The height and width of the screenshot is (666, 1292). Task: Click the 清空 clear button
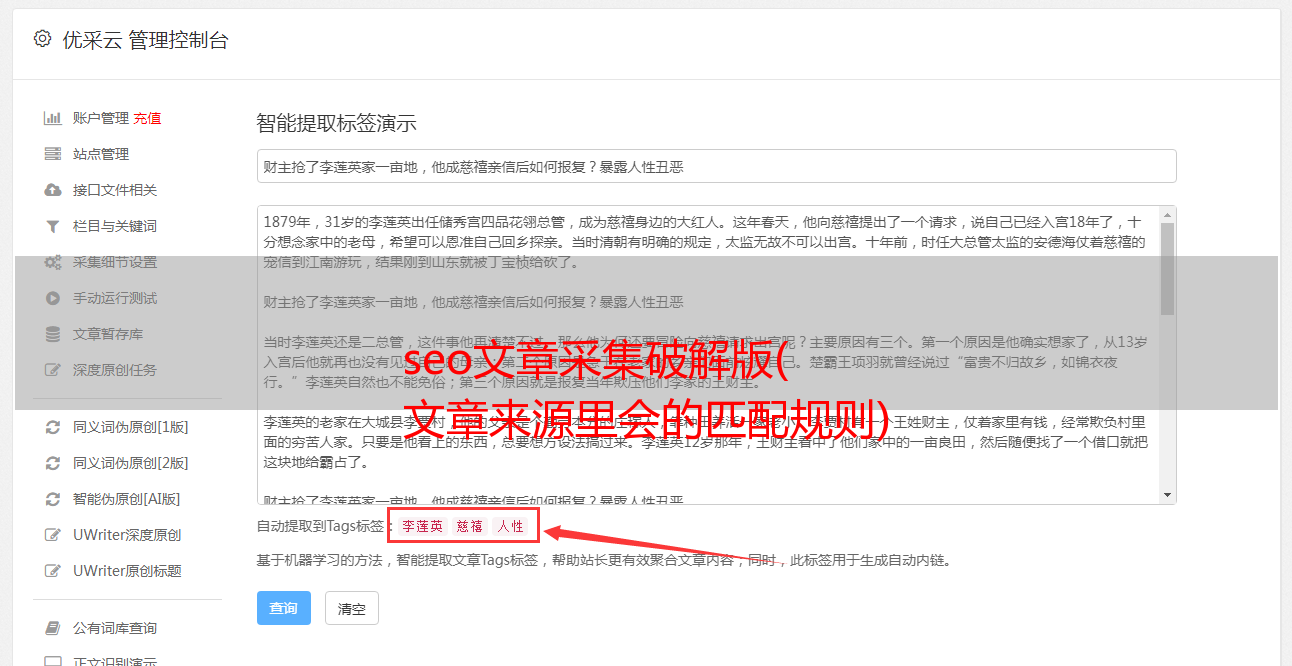coord(352,608)
